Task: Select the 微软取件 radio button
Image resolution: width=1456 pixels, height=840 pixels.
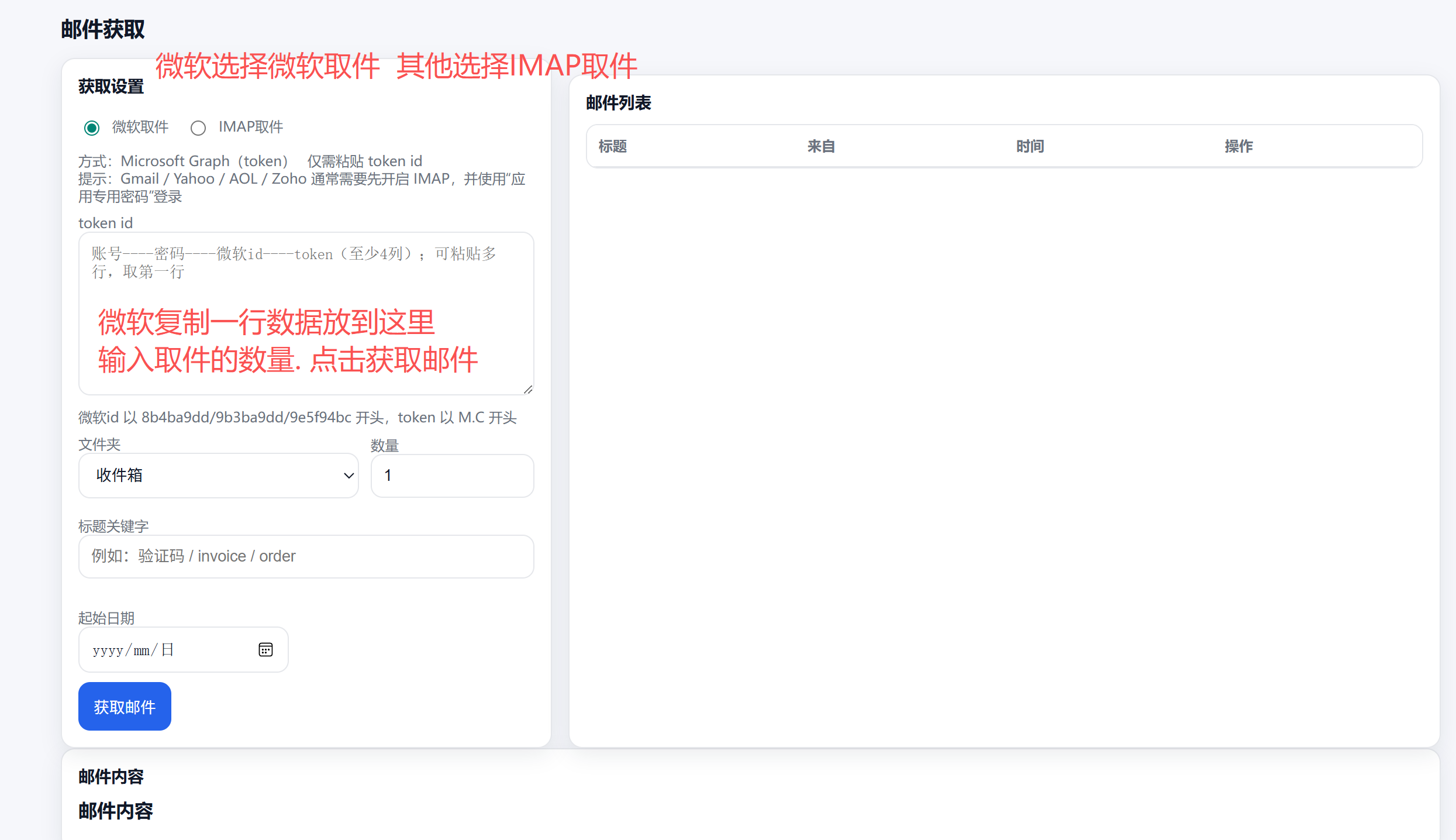Action: tap(92, 128)
